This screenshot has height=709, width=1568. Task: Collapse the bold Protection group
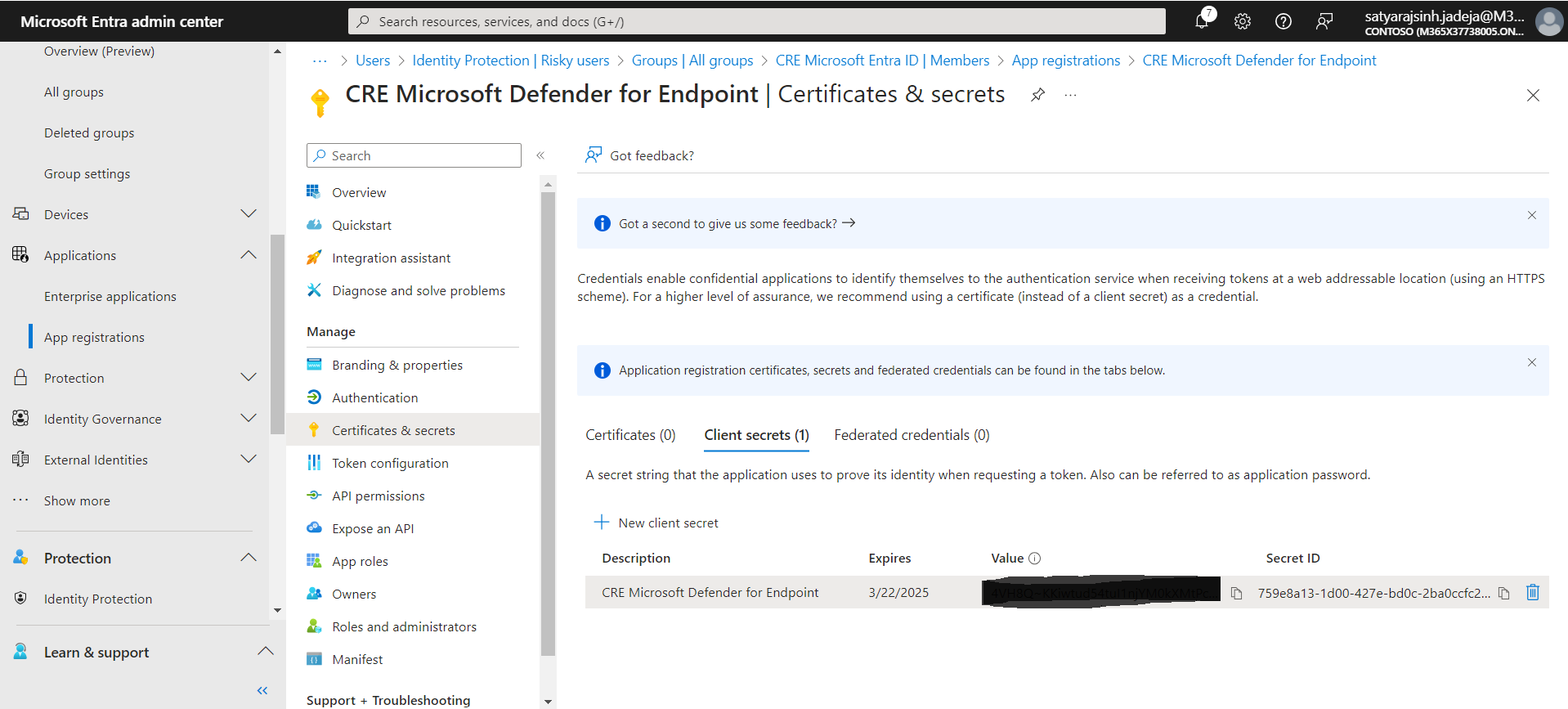coord(249,558)
